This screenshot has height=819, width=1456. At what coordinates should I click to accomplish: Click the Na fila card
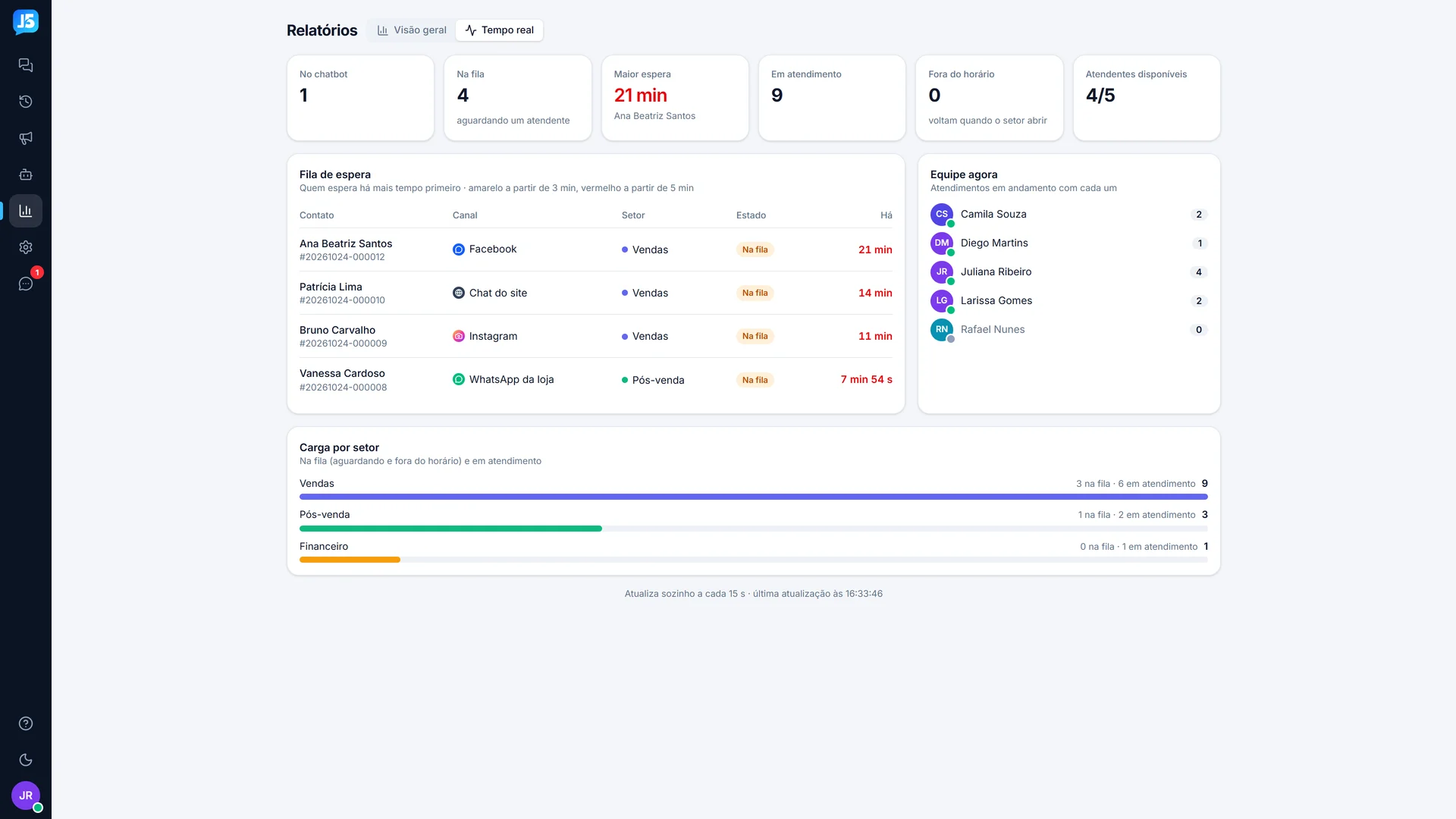click(x=518, y=98)
